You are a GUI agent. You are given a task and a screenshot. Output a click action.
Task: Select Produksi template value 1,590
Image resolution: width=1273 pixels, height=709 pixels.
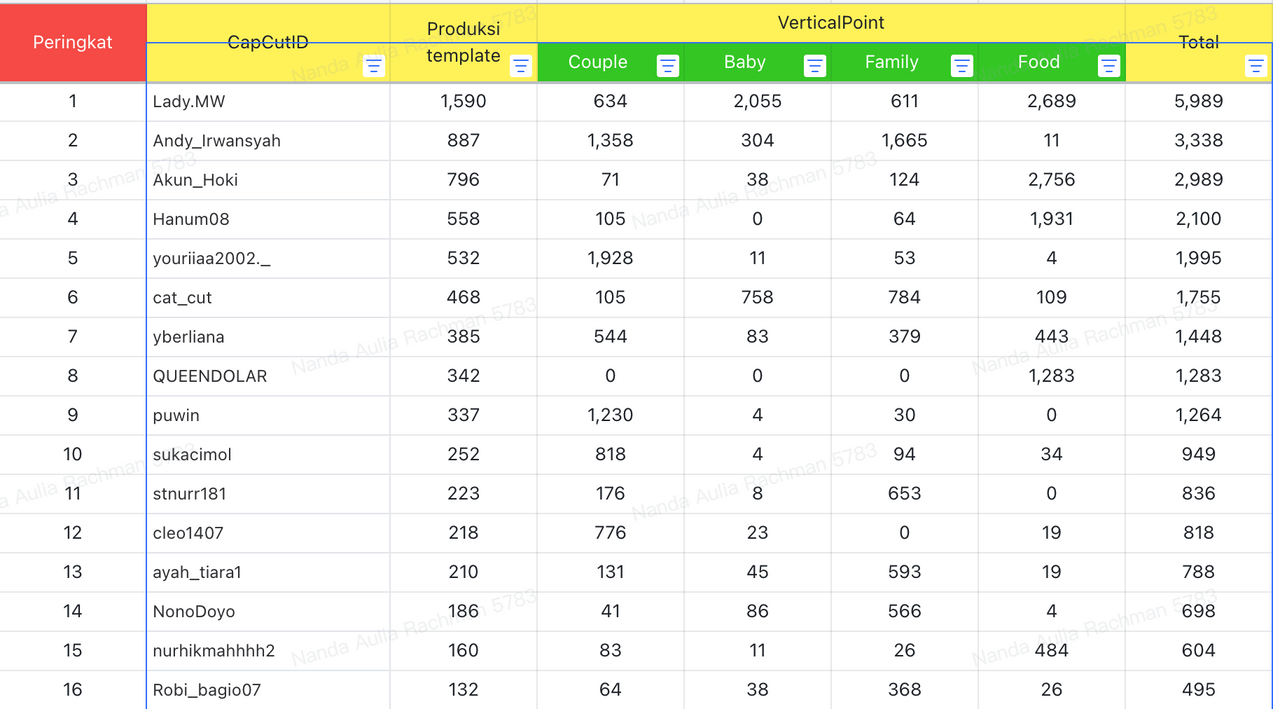pos(463,101)
